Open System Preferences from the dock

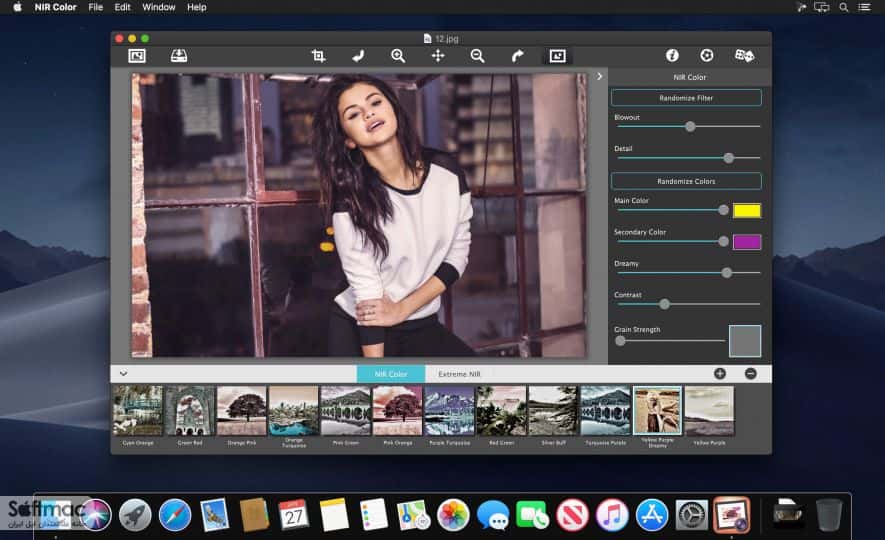(x=691, y=515)
